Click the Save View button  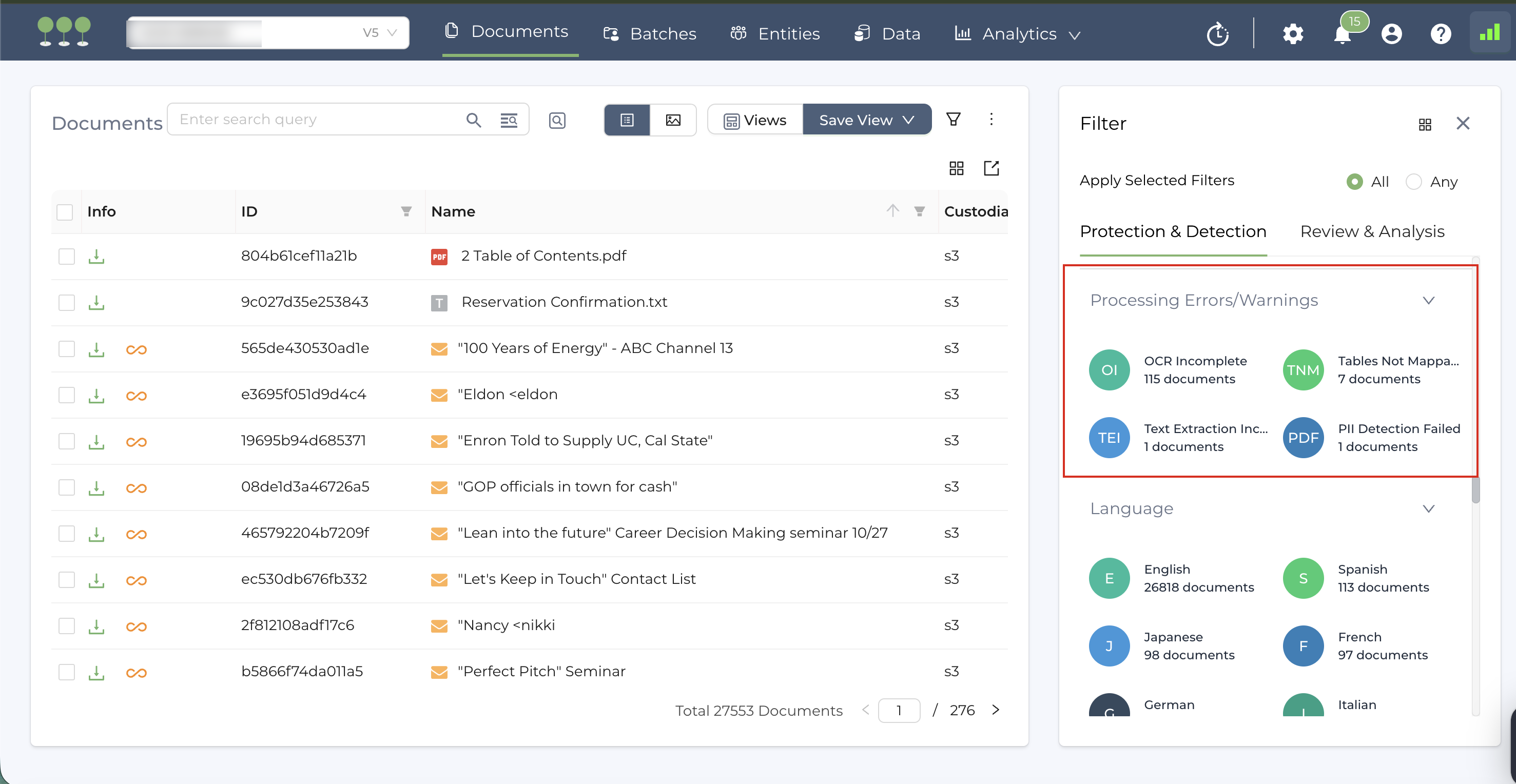(x=866, y=120)
